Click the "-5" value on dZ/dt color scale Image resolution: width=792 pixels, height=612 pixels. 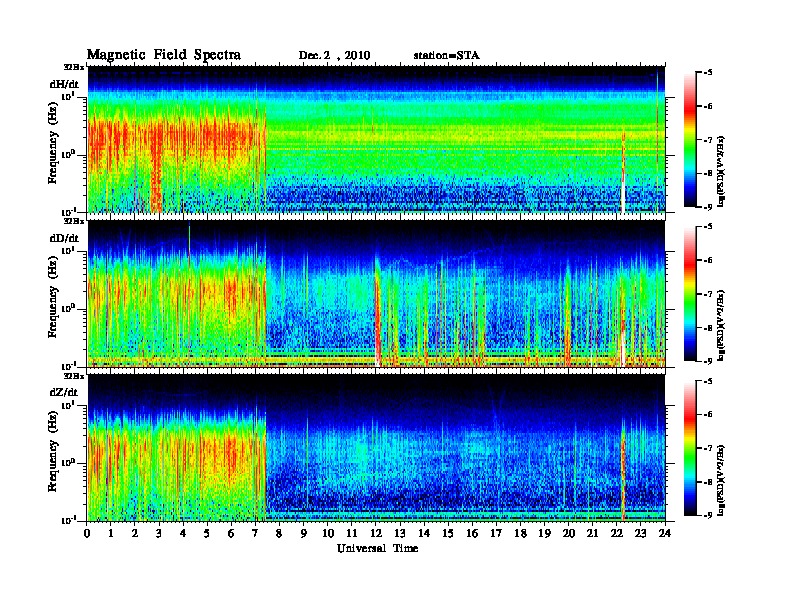[x=708, y=381]
